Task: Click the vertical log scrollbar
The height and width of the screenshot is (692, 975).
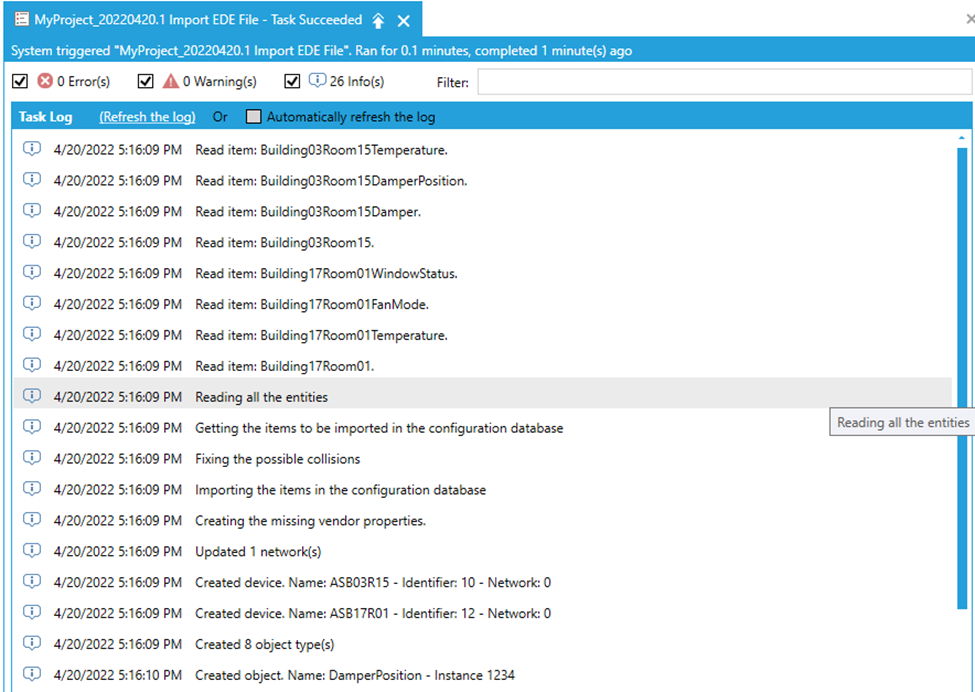Action: pyautogui.click(x=962, y=380)
